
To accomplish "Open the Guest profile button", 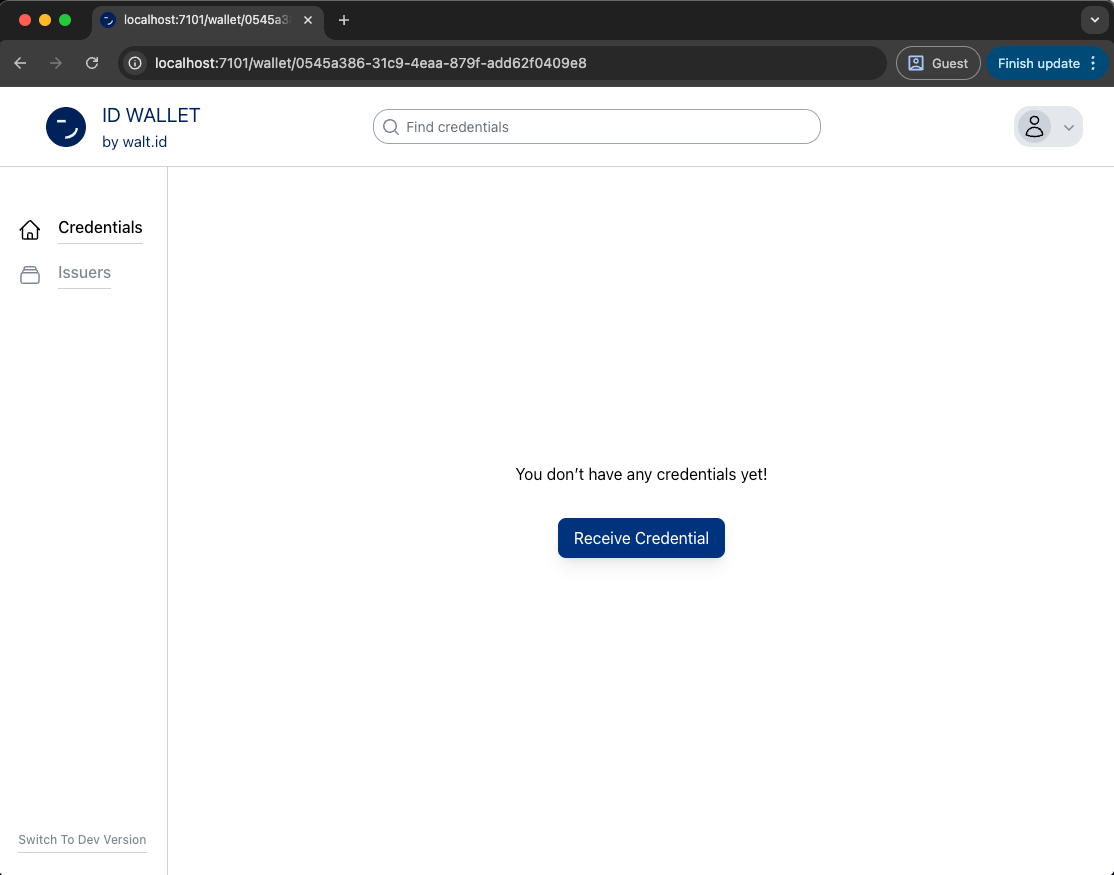I will [938, 63].
